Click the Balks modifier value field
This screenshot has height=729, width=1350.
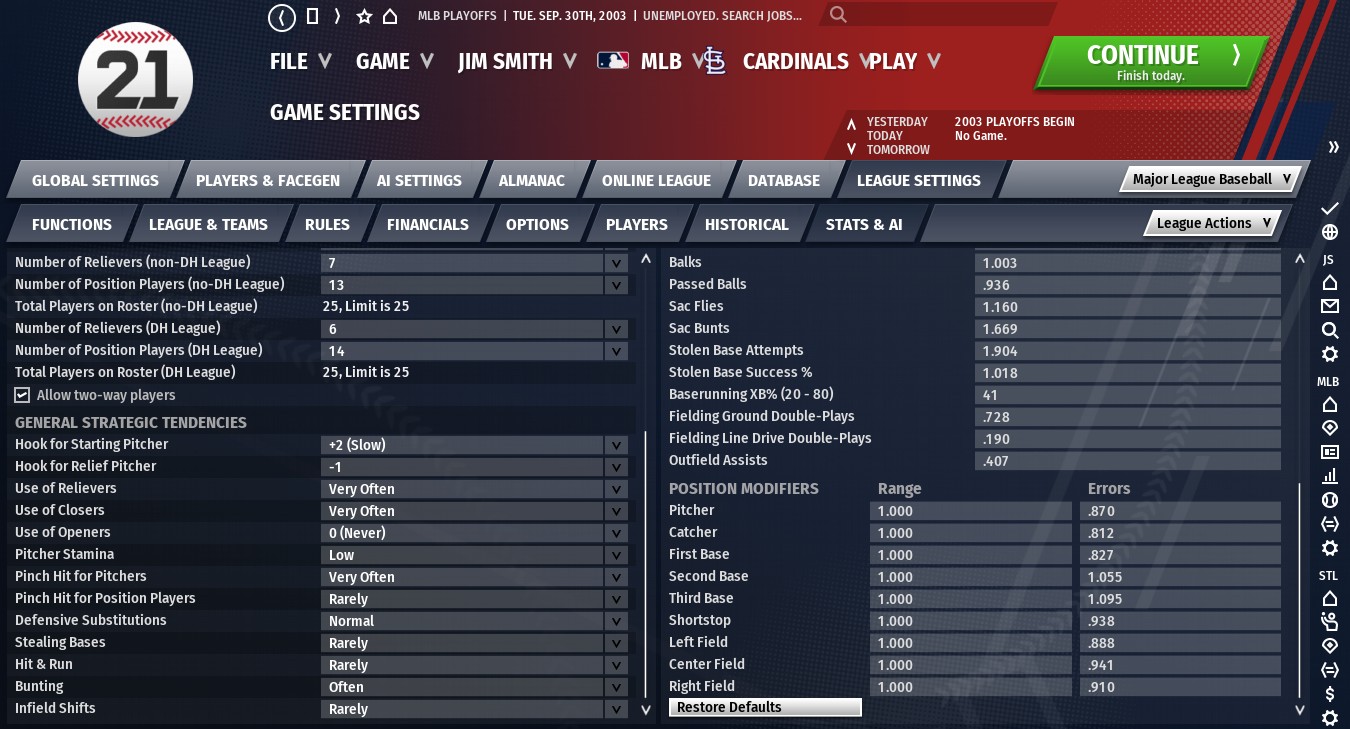pos(1128,263)
